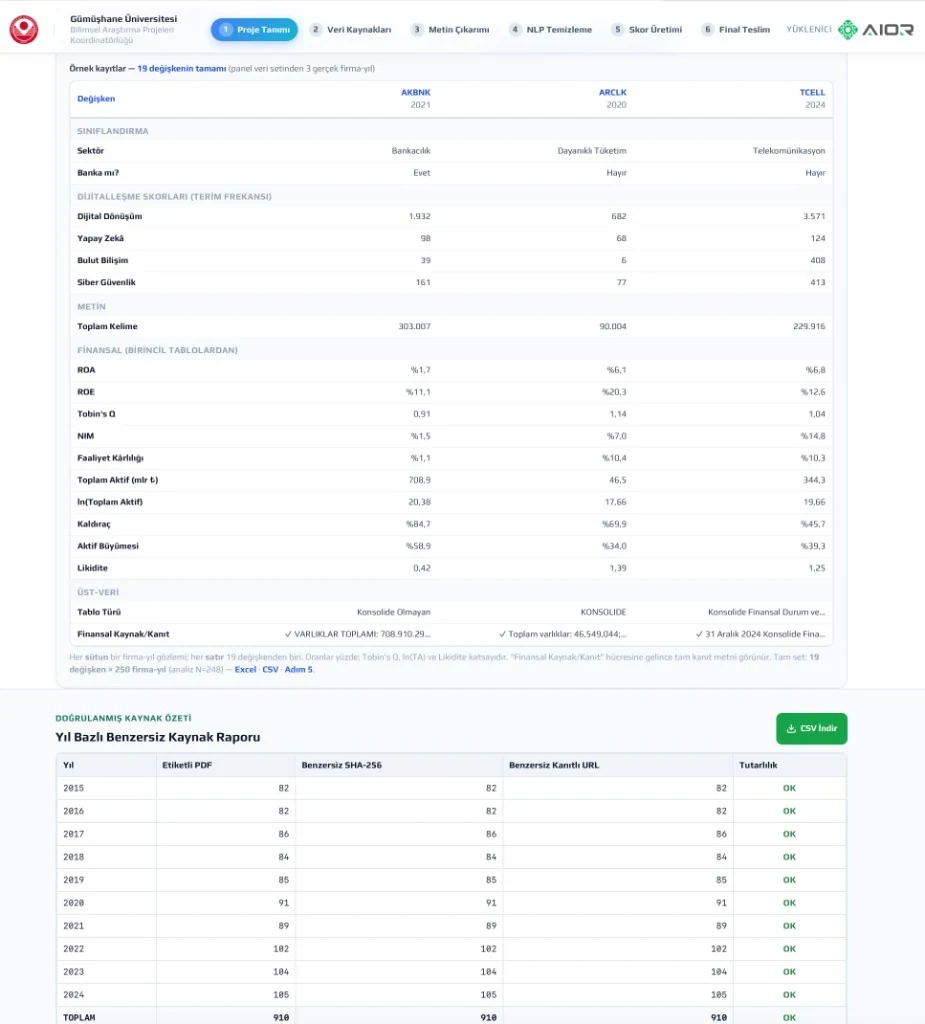
Task: Open step 4 NLP Temizleme
Action: click(x=550, y=29)
